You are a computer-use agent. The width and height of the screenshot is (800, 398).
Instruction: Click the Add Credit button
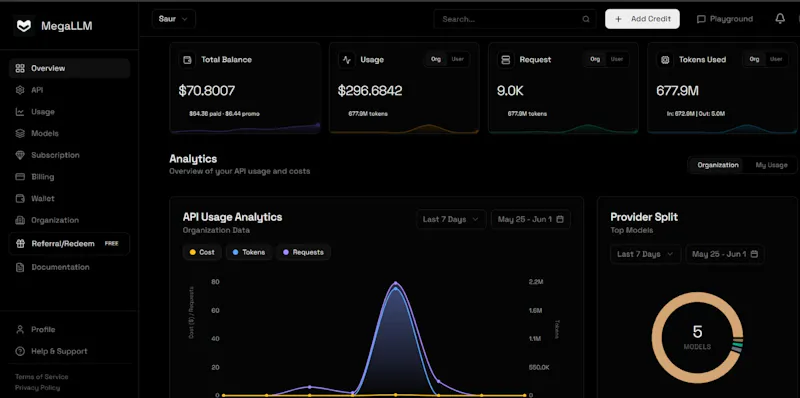tap(642, 19)
